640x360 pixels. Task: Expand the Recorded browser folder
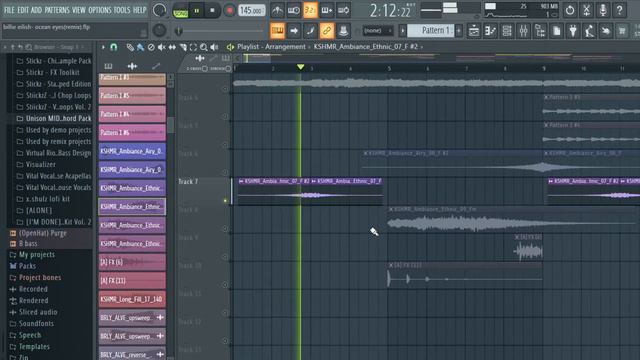(29, 289)
